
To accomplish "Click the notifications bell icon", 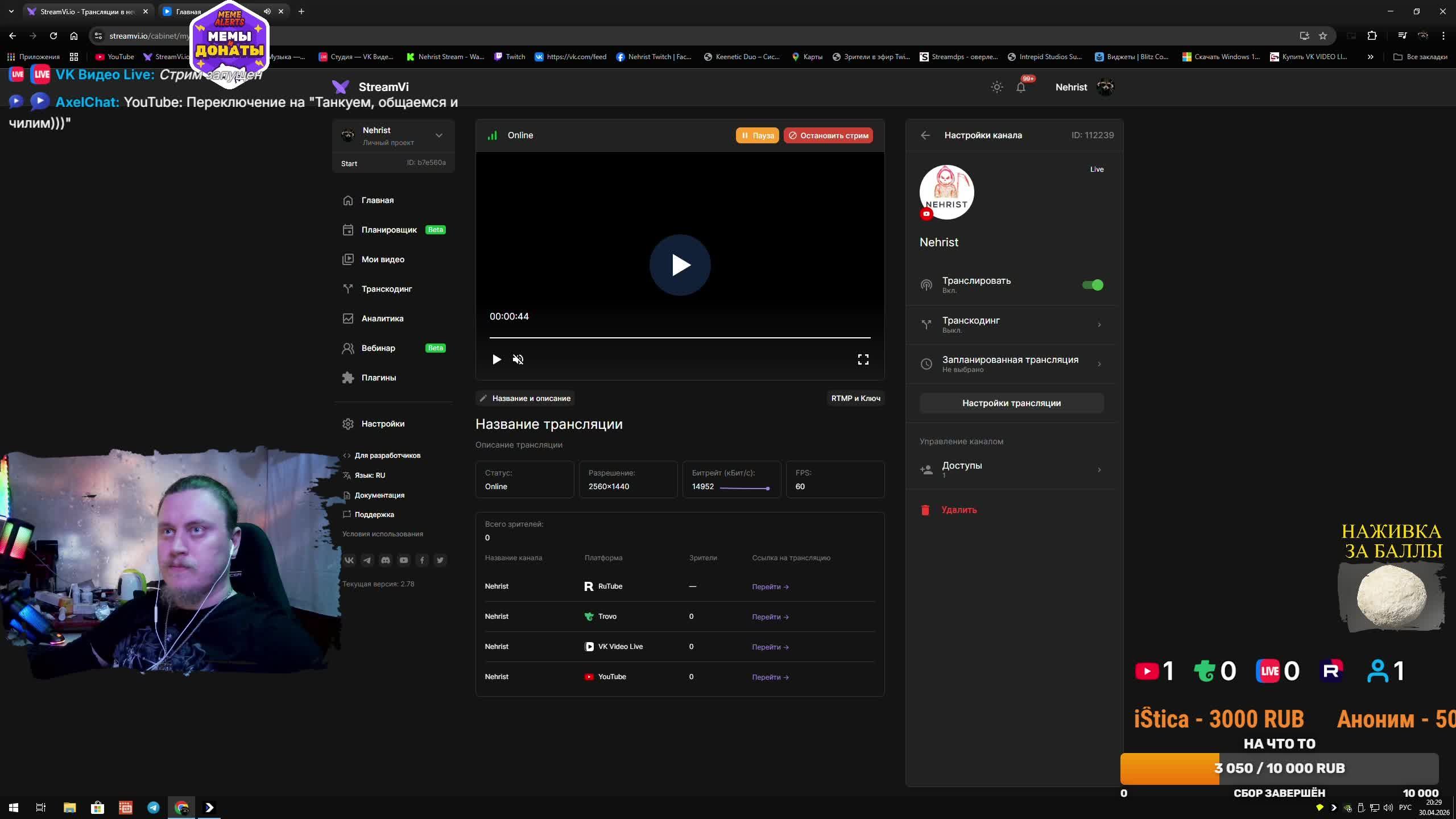I will click(1021, 87).
